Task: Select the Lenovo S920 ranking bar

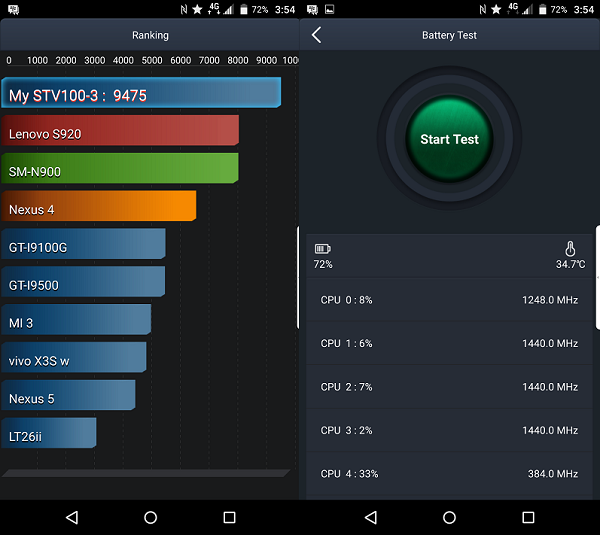Action: pyautogui.click(x=120, y=130)
